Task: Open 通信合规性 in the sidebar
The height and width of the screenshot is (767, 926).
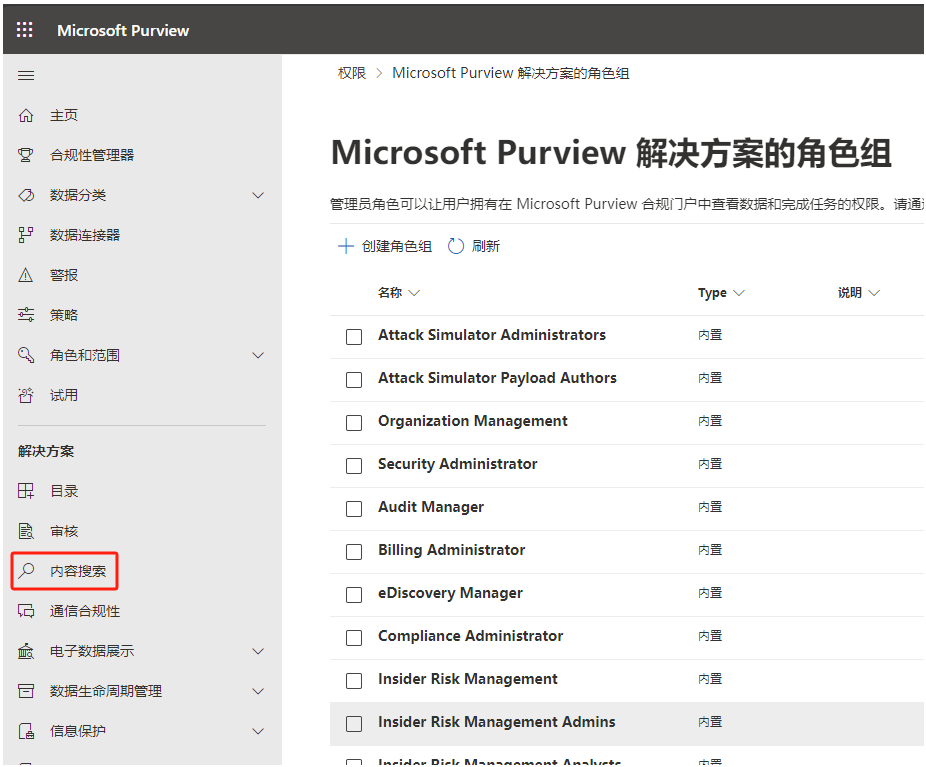Action: [x=85, y=611]
